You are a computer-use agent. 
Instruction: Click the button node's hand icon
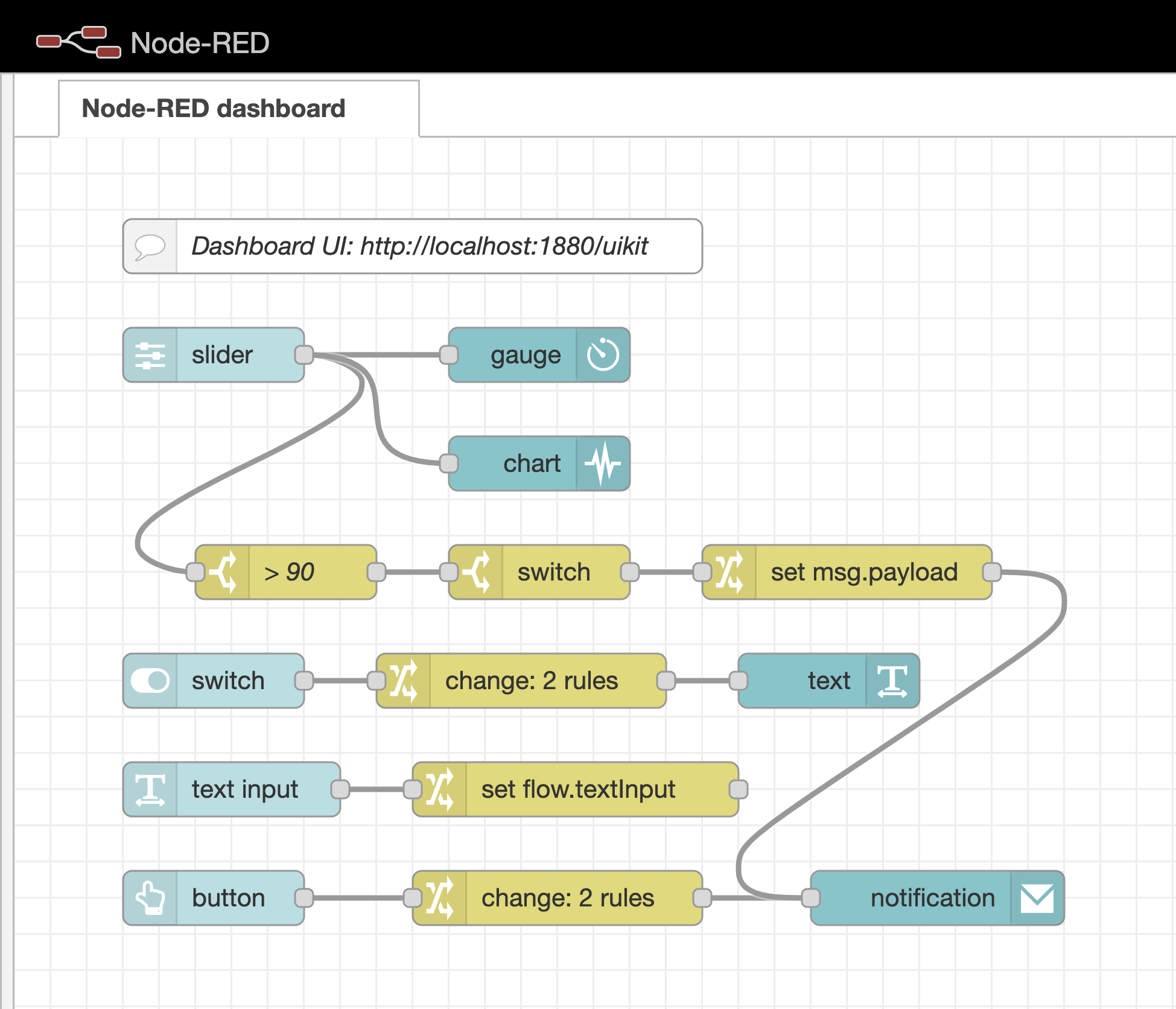click(x=149, y=899)
